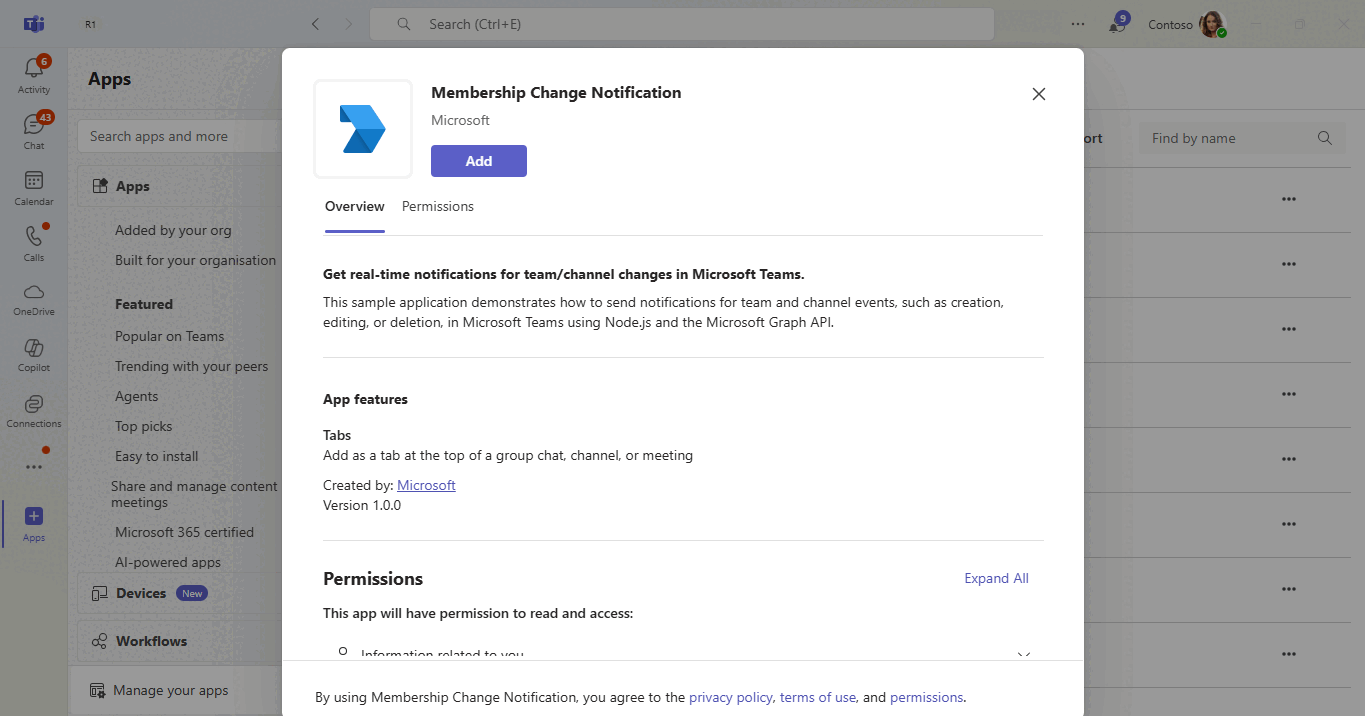Click the Microsoft Teams logo

coord(34,24)
